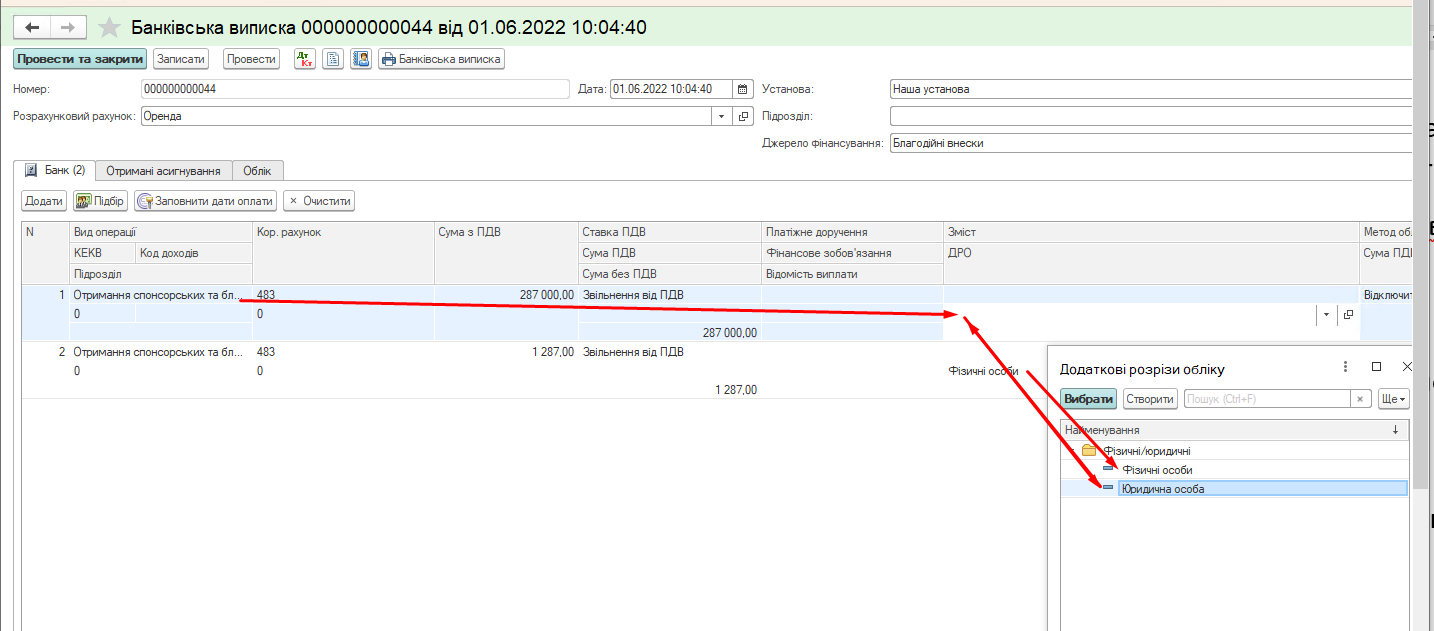1434x631 pixels.
Task: Click the back navigation arrow
Action: tap(32, 28)
